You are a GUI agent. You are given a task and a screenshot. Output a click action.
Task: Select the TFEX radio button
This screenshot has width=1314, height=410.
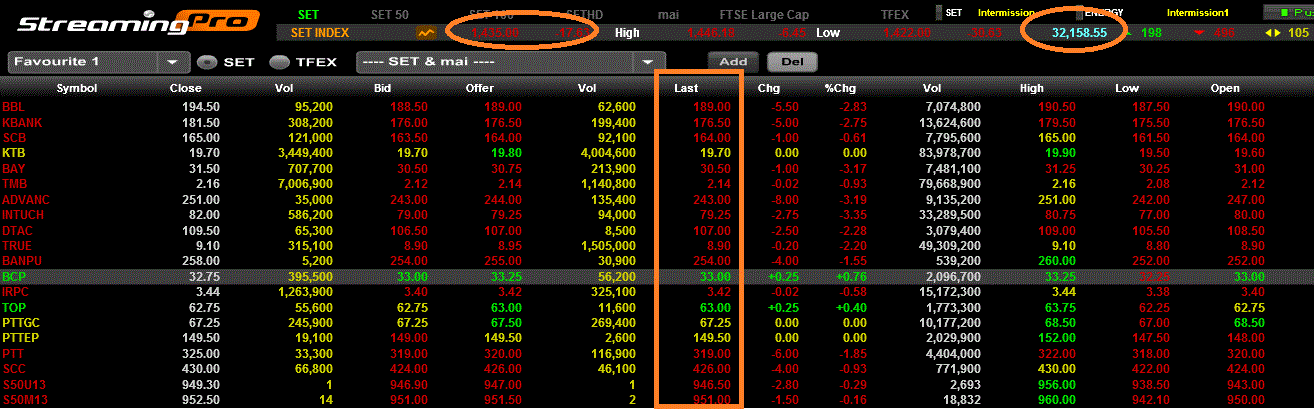coord(279,61)
